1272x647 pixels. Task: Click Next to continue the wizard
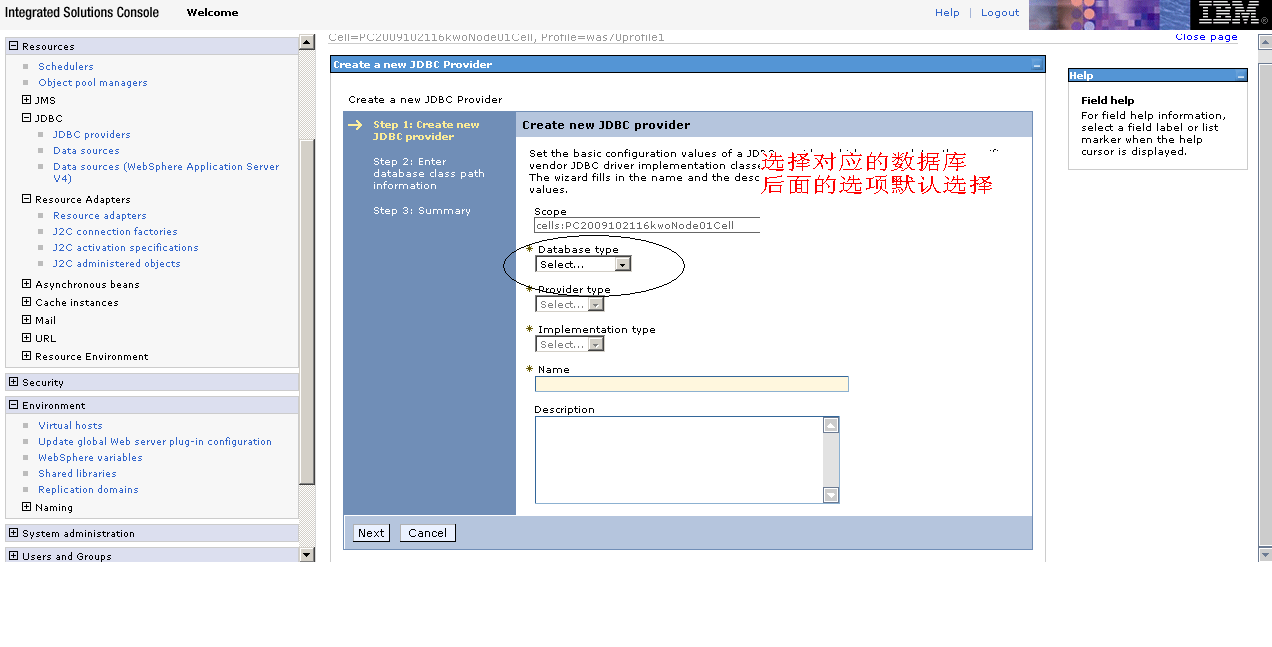pos(370,532)
